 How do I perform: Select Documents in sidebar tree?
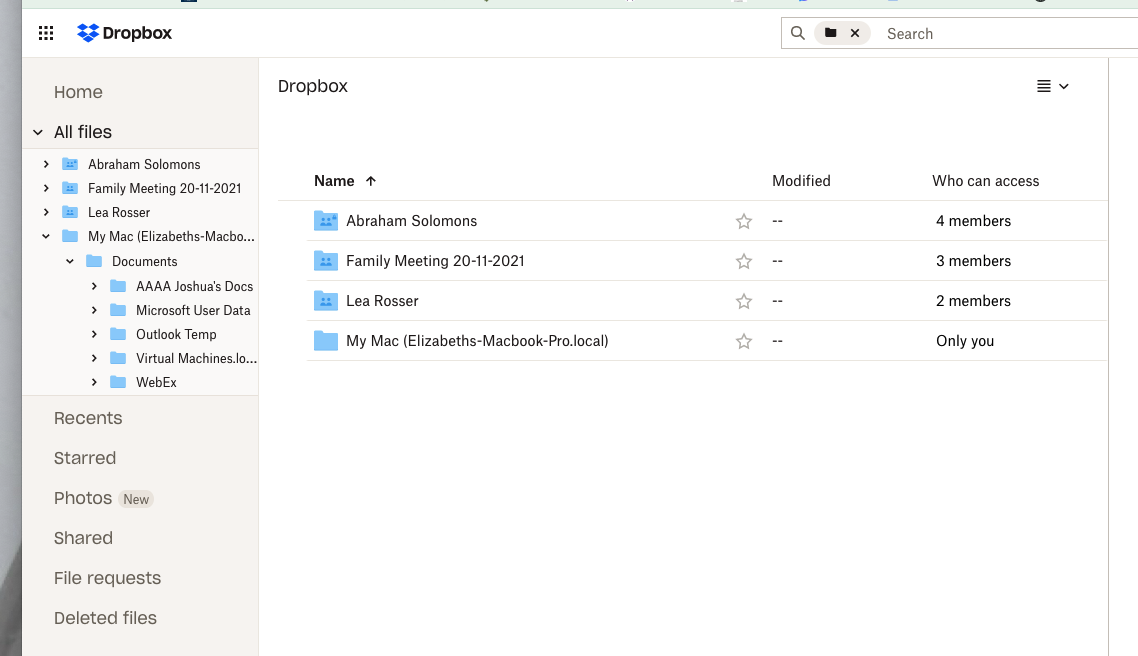click(144, 261)
